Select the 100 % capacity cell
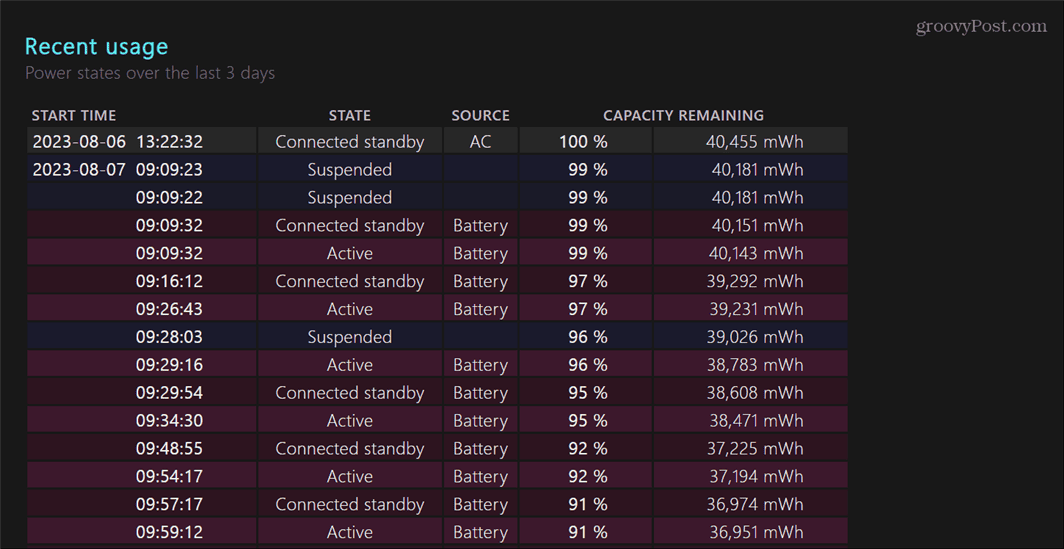Viewport: 1064px width, 549px height. click(x=586, y=141)
